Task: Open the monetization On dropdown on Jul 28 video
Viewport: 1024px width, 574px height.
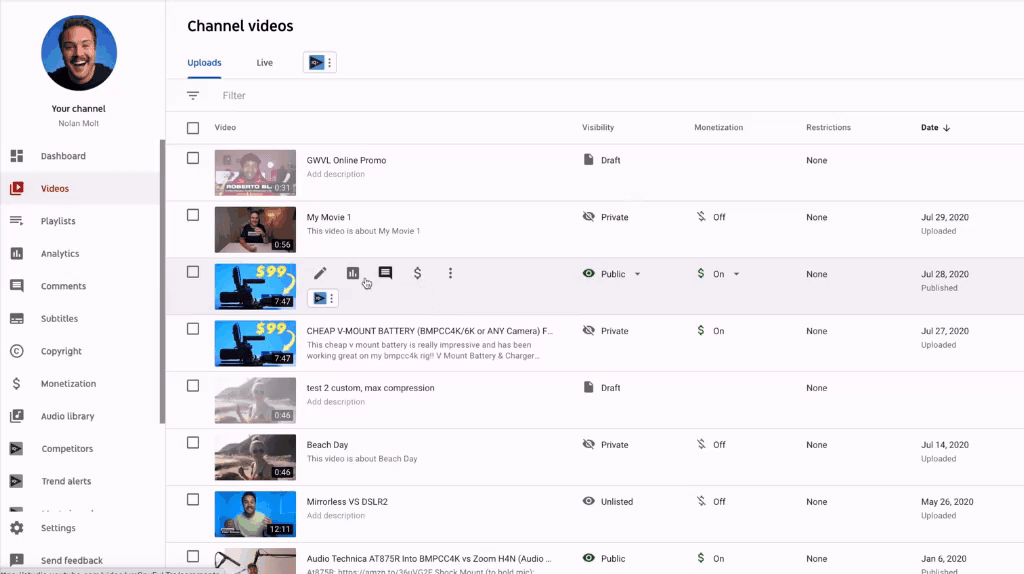Action: pos(736,274)
